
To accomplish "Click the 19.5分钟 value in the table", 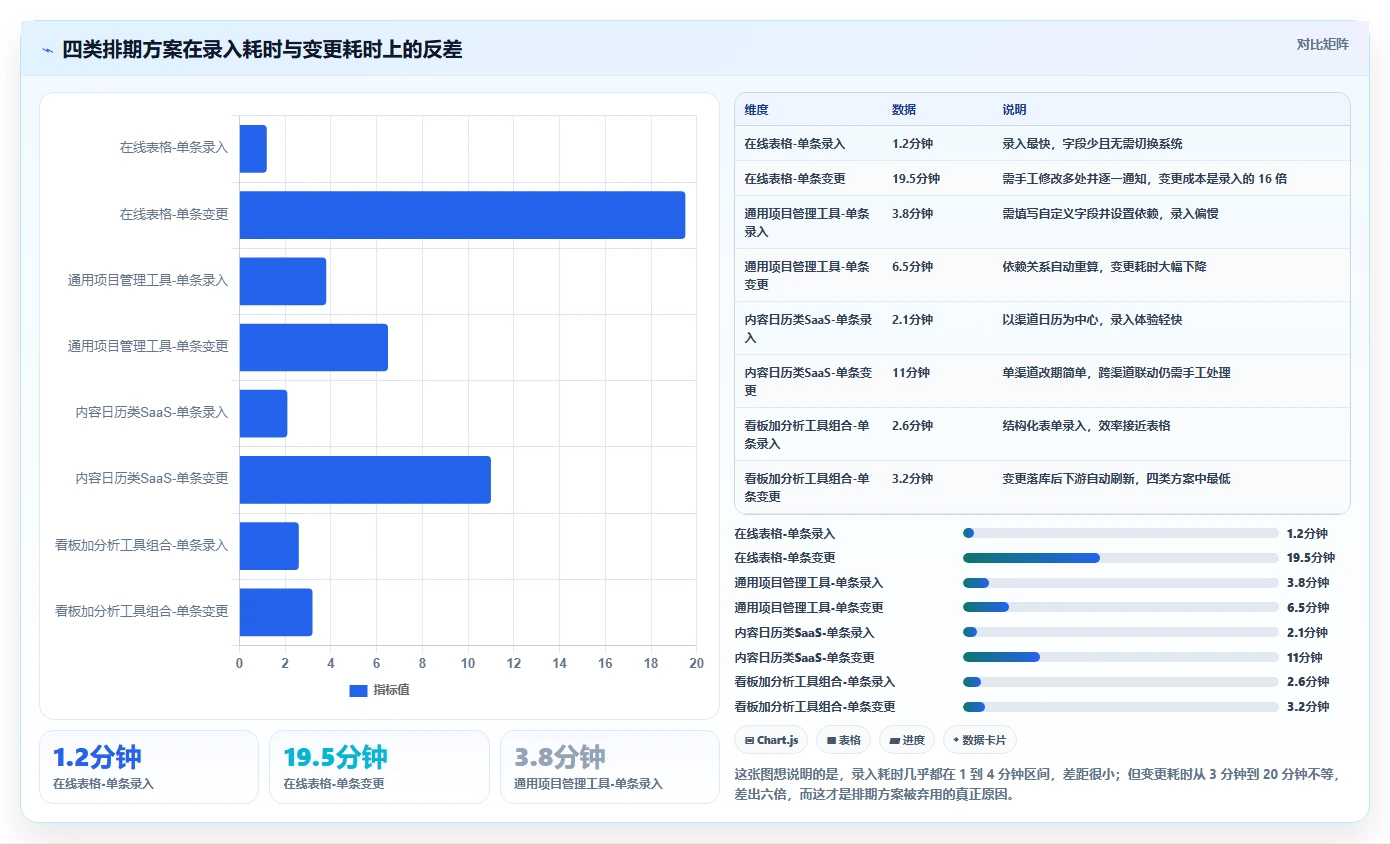I will (x=916, y=179).
